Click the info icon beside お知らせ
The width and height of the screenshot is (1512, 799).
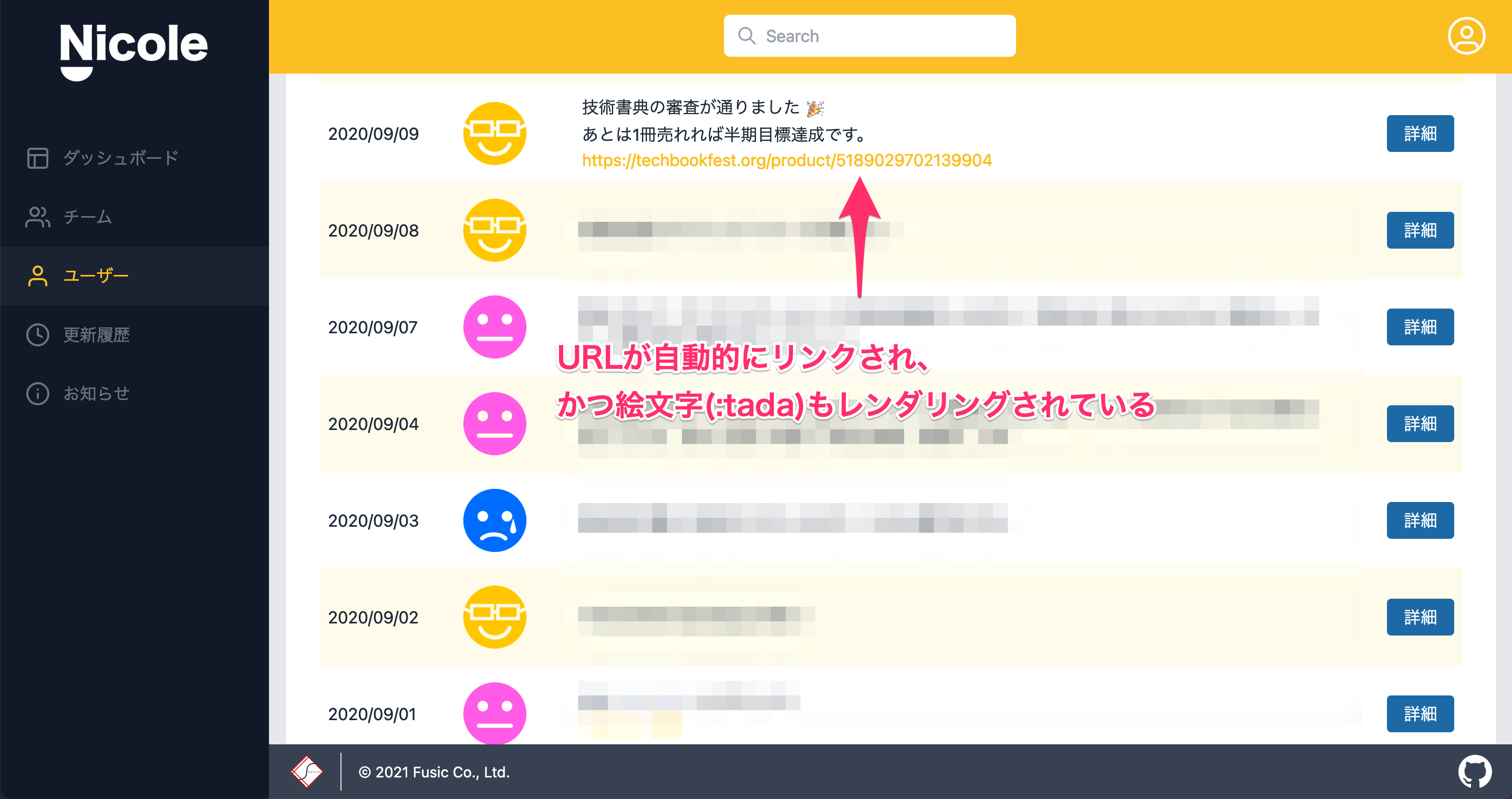pos(38,393)
